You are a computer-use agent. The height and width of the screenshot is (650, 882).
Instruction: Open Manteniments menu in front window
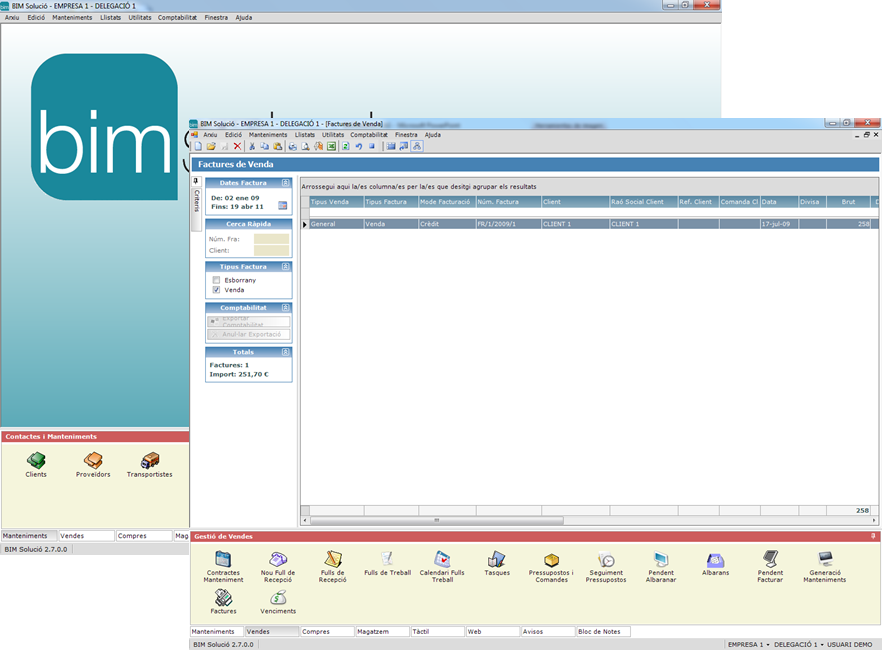tap(268, 135)
